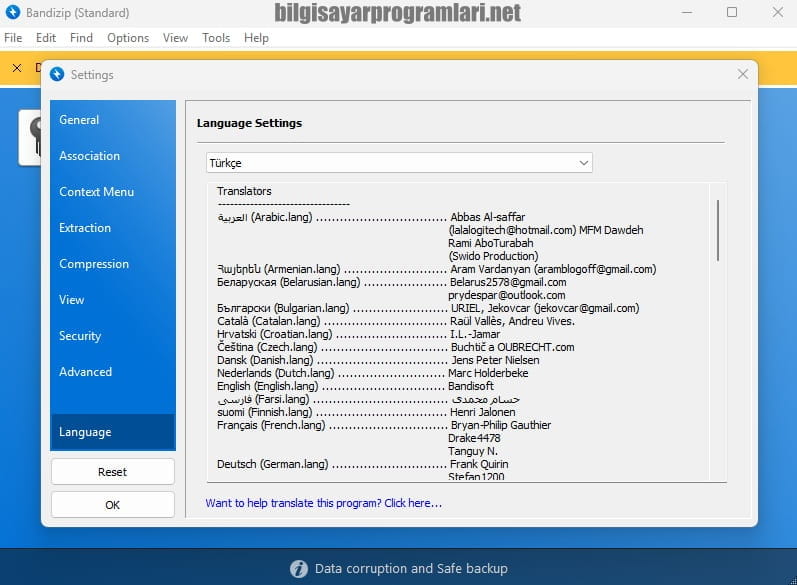Click the help translate this program link

click(324, 503)
